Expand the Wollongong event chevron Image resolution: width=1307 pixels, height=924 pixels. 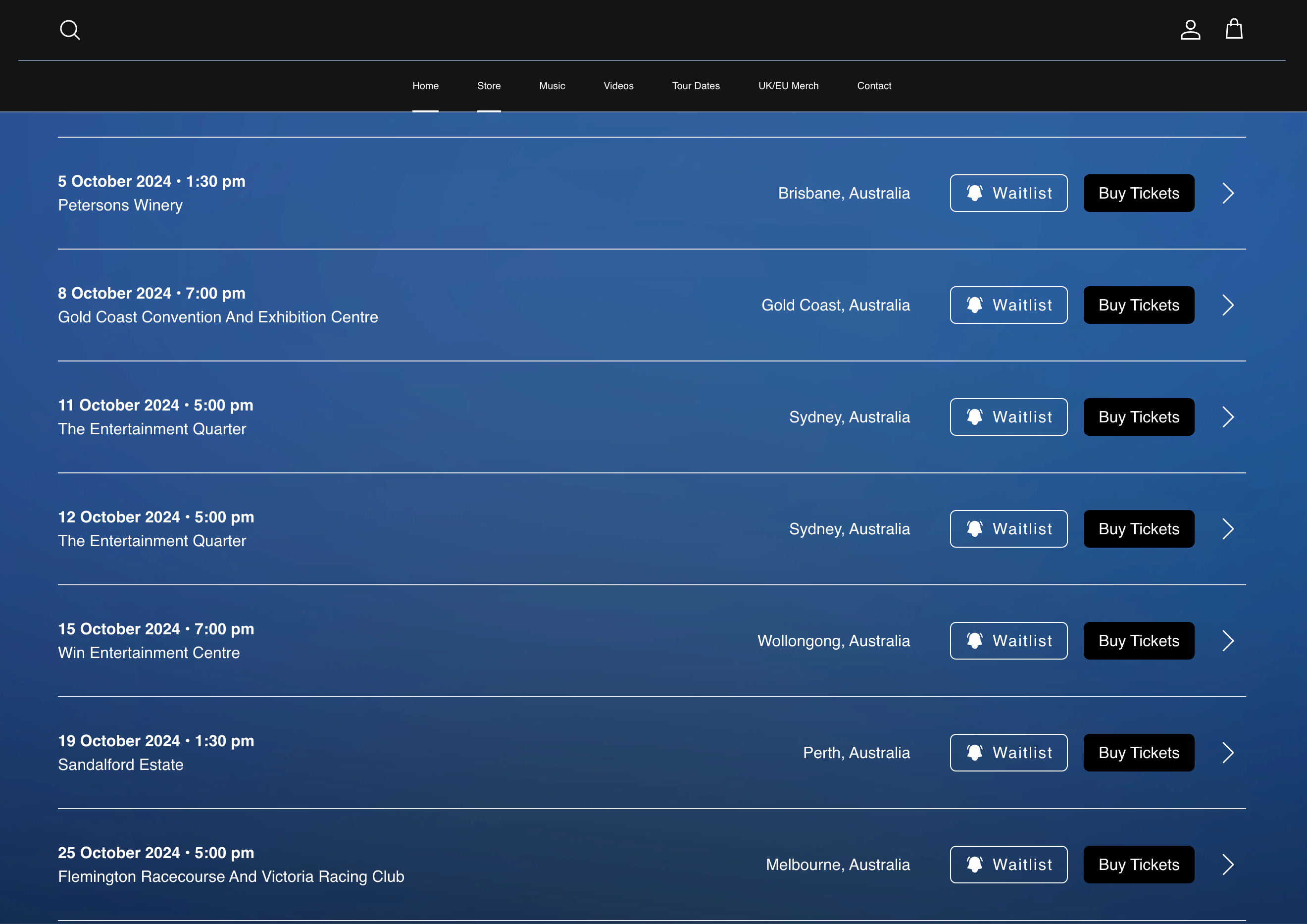click(x=1228, y=640)
